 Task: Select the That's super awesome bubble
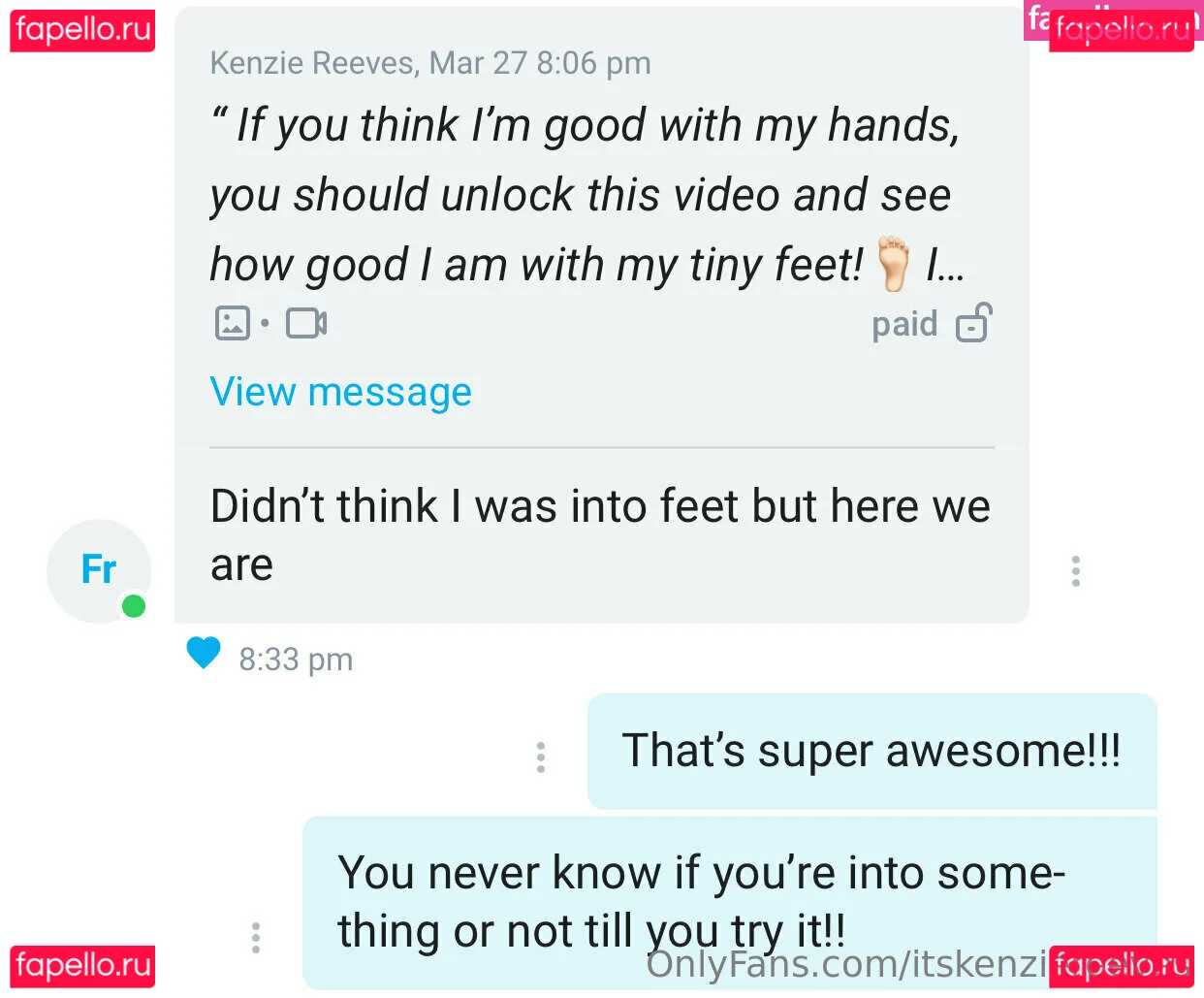pos(872,752)
